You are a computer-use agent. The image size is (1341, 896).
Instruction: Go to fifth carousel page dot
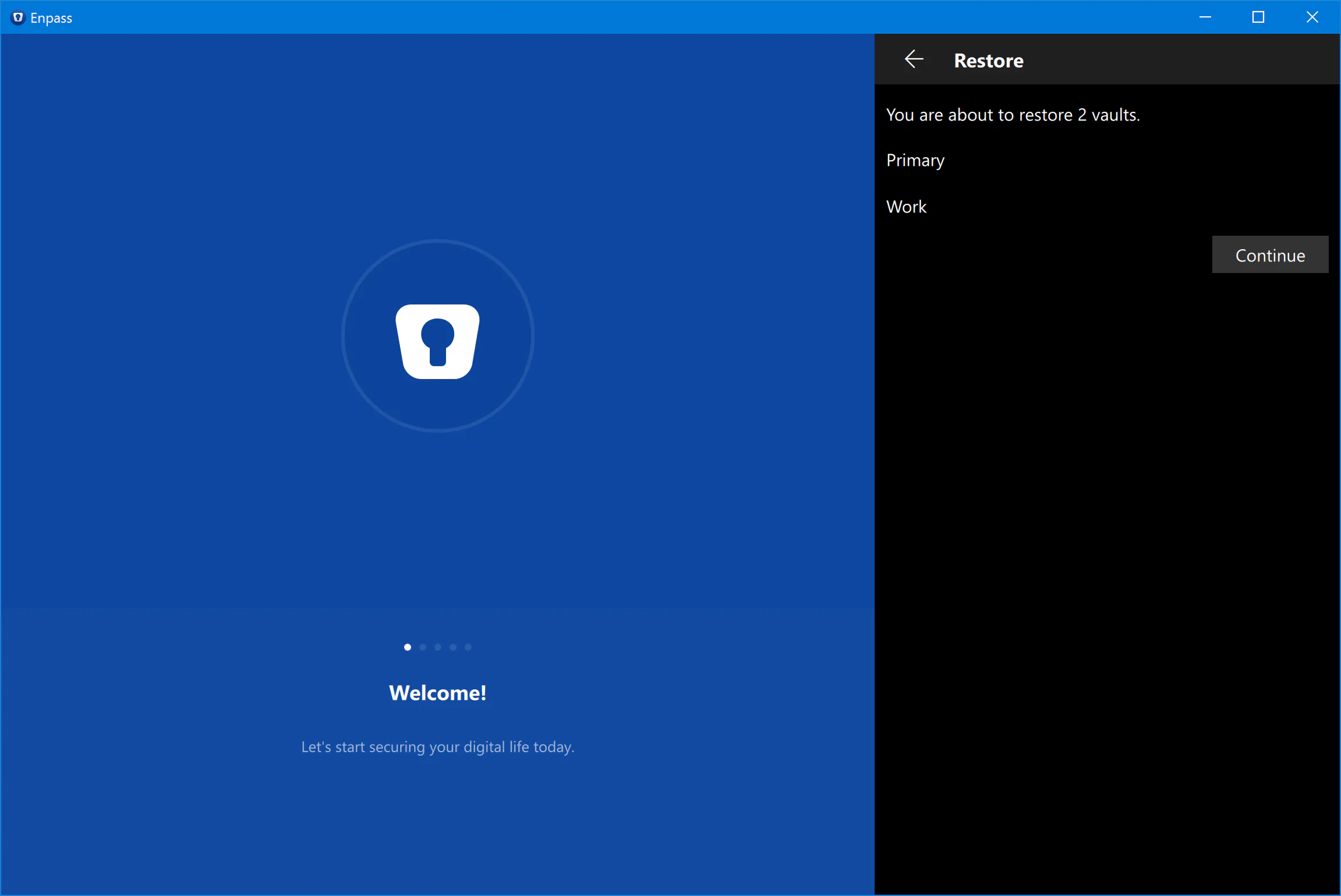pyautogui.click(x=468, y=647)
